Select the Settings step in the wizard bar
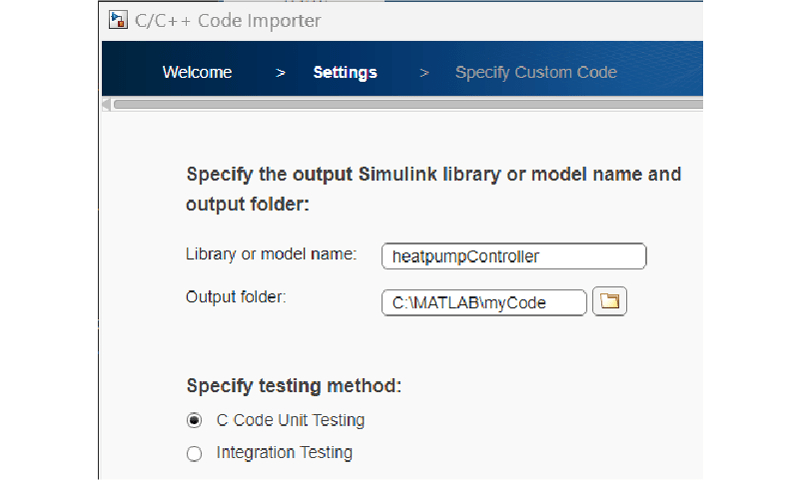Screen dimensions: 800x480 click(x=345, y=72)
